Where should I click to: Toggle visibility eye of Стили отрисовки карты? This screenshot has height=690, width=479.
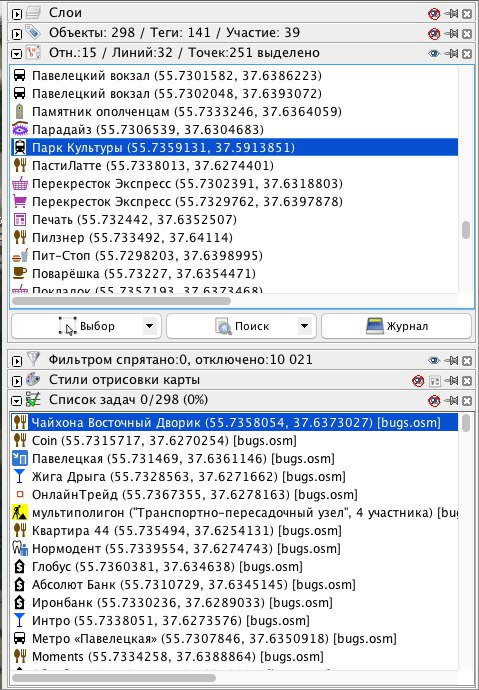coord(418,381)
